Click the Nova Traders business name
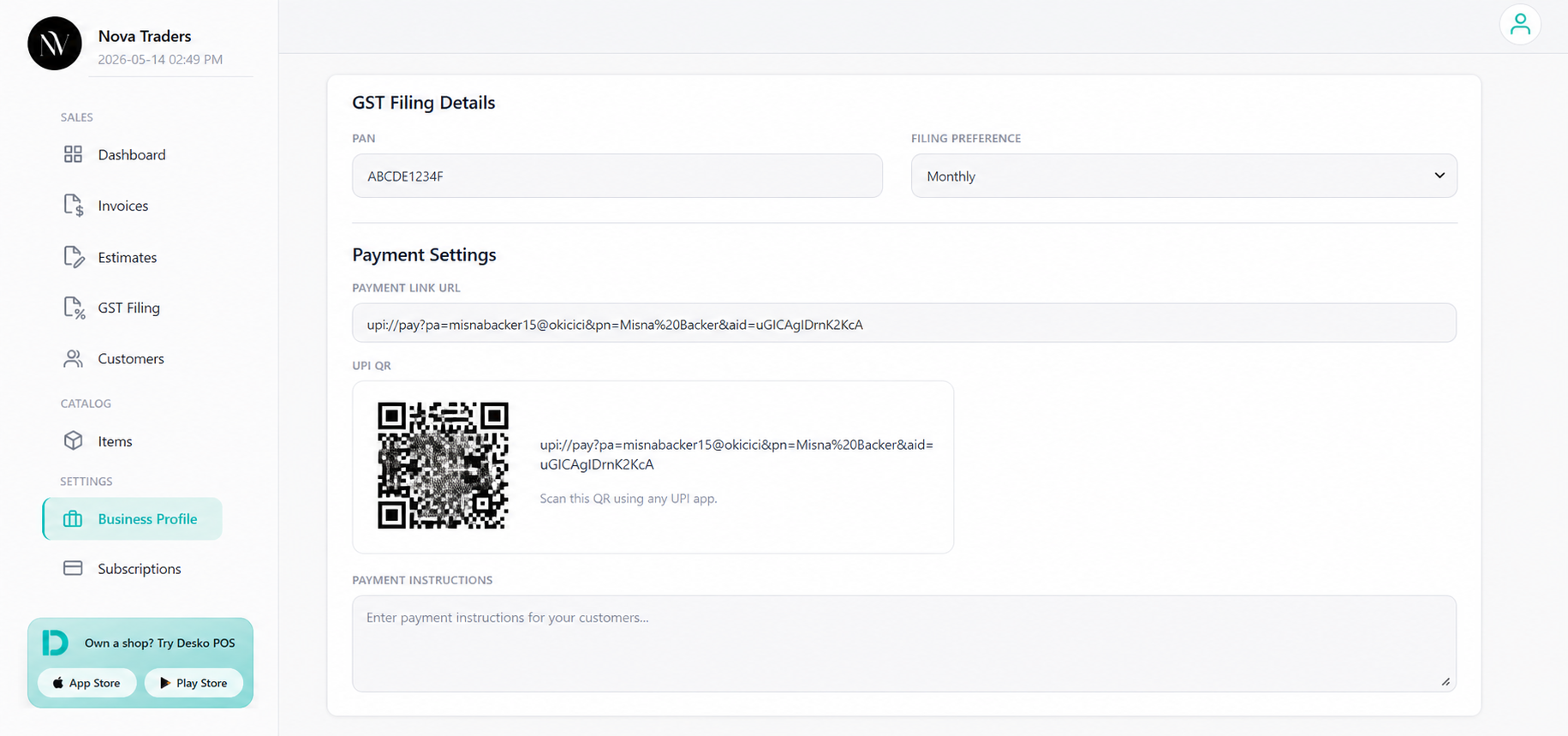This screenshot has height=736, width=1568. point(145,36)
